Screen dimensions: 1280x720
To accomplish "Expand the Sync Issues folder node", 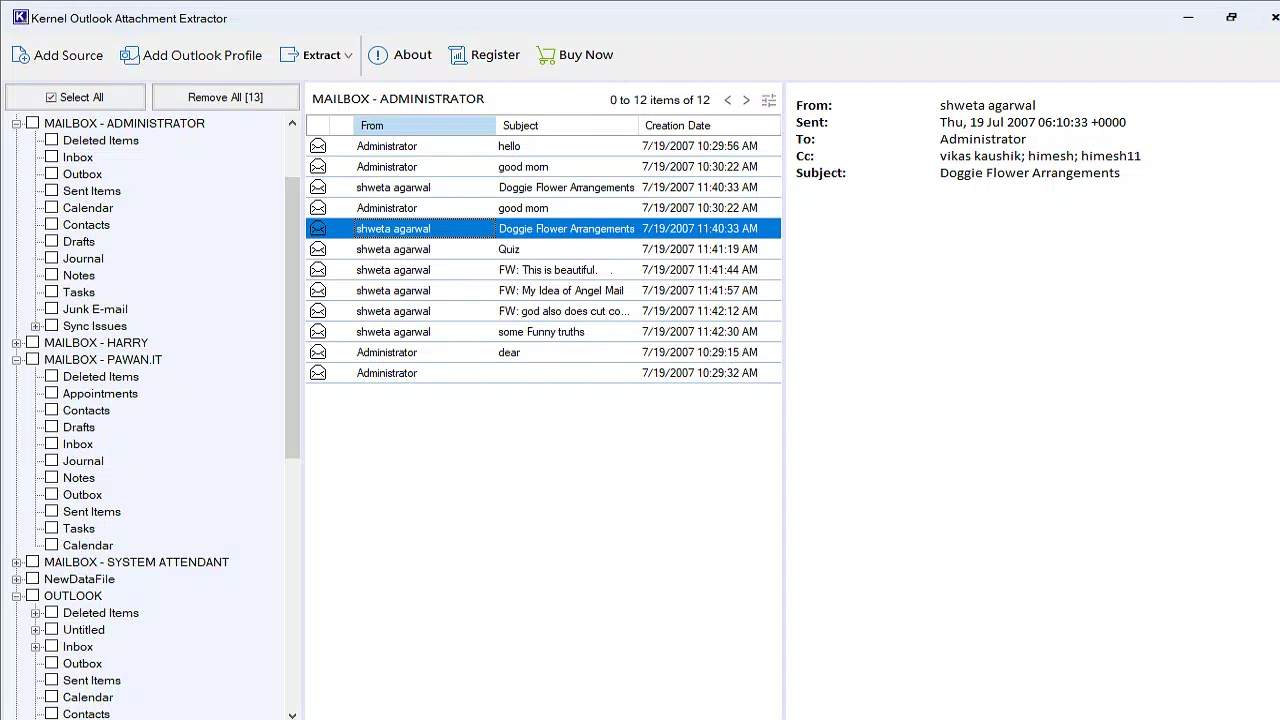I will (36, 326).
